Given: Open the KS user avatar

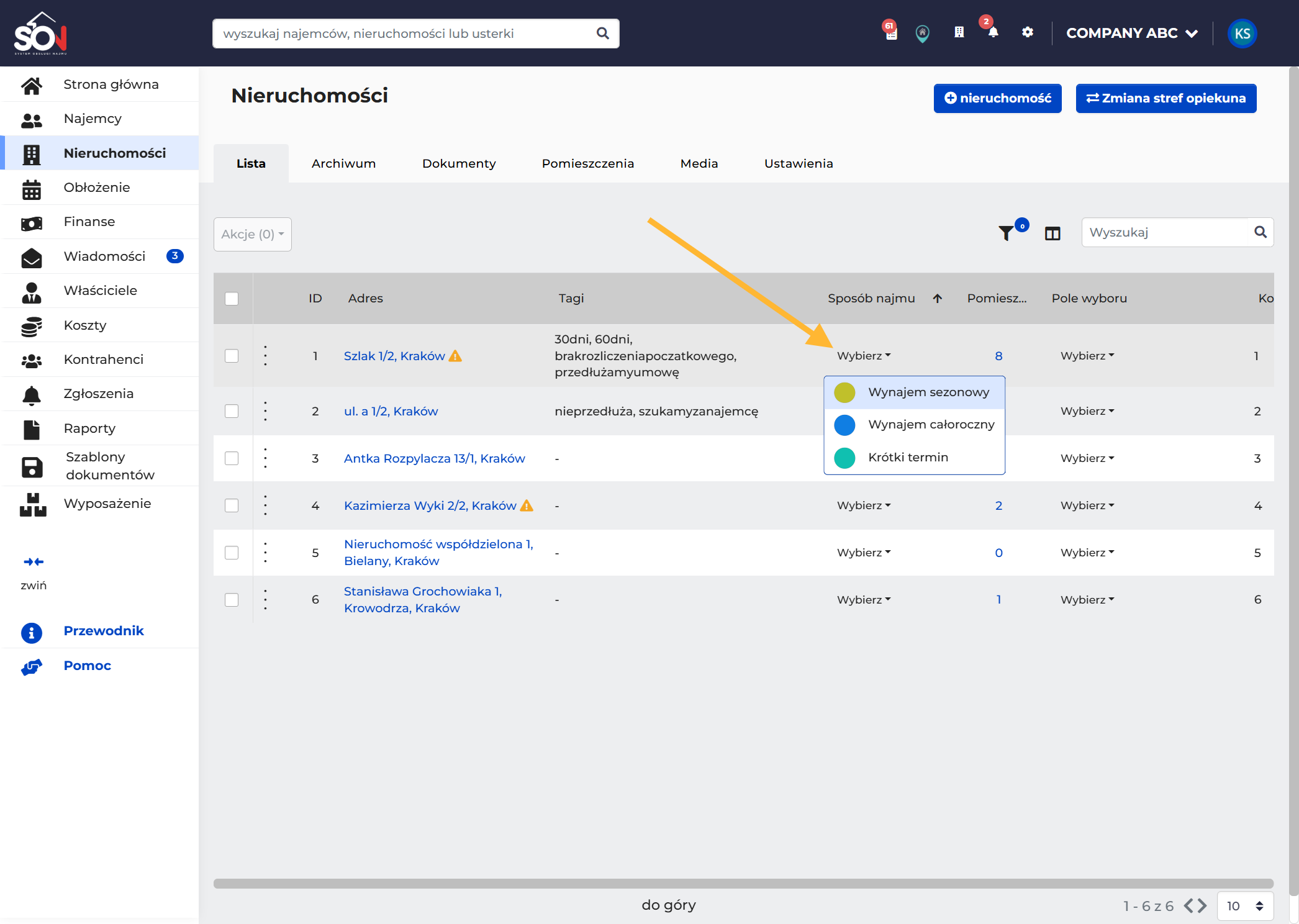Looking at the screenshot, I should tap(1242, 34).
